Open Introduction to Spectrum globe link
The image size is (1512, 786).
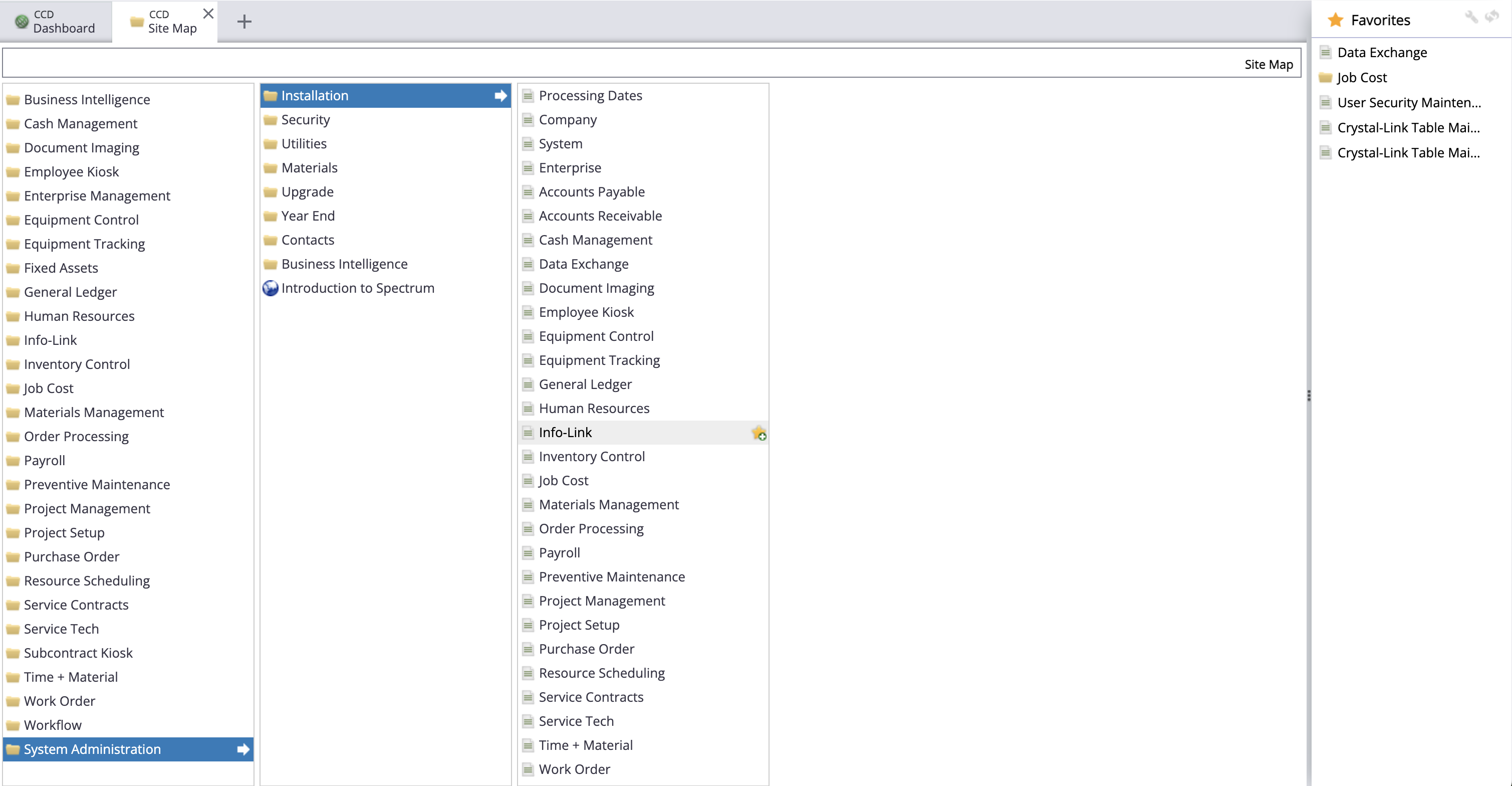[357, 288]
